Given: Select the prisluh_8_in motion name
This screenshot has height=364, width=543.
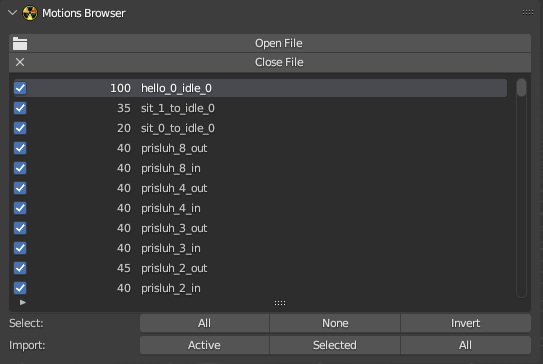Looking at the screenshot, I should pyautogui.click(x=171, y=168).
